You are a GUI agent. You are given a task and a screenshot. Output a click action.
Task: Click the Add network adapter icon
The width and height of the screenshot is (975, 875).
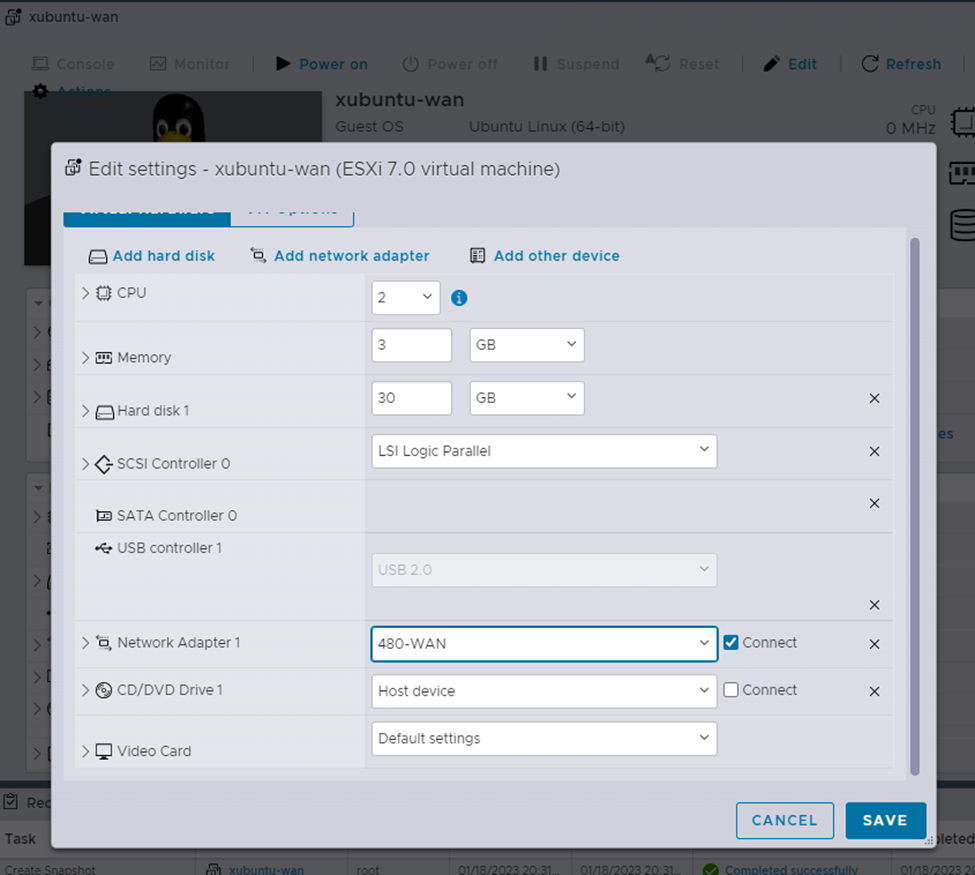point(258,255)
